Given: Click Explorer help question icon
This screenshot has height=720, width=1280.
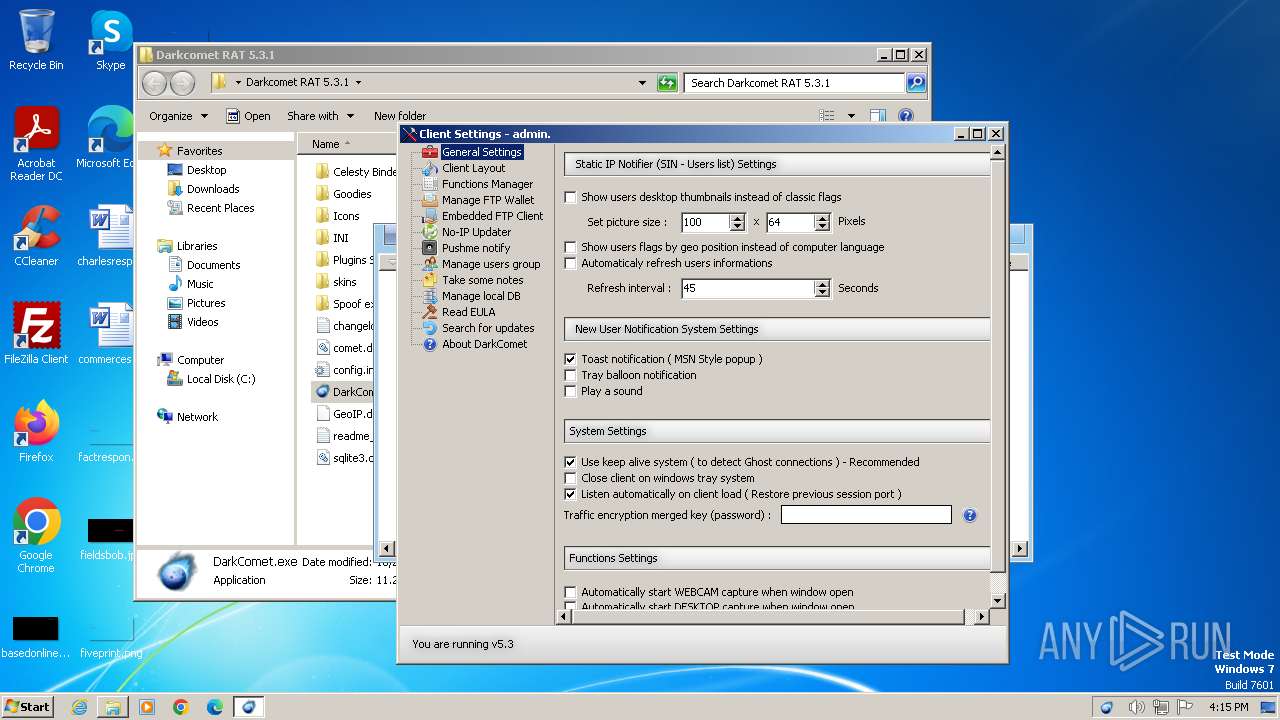Looking at the screenshot, I should pyautogui.click(x=905, y=116).
